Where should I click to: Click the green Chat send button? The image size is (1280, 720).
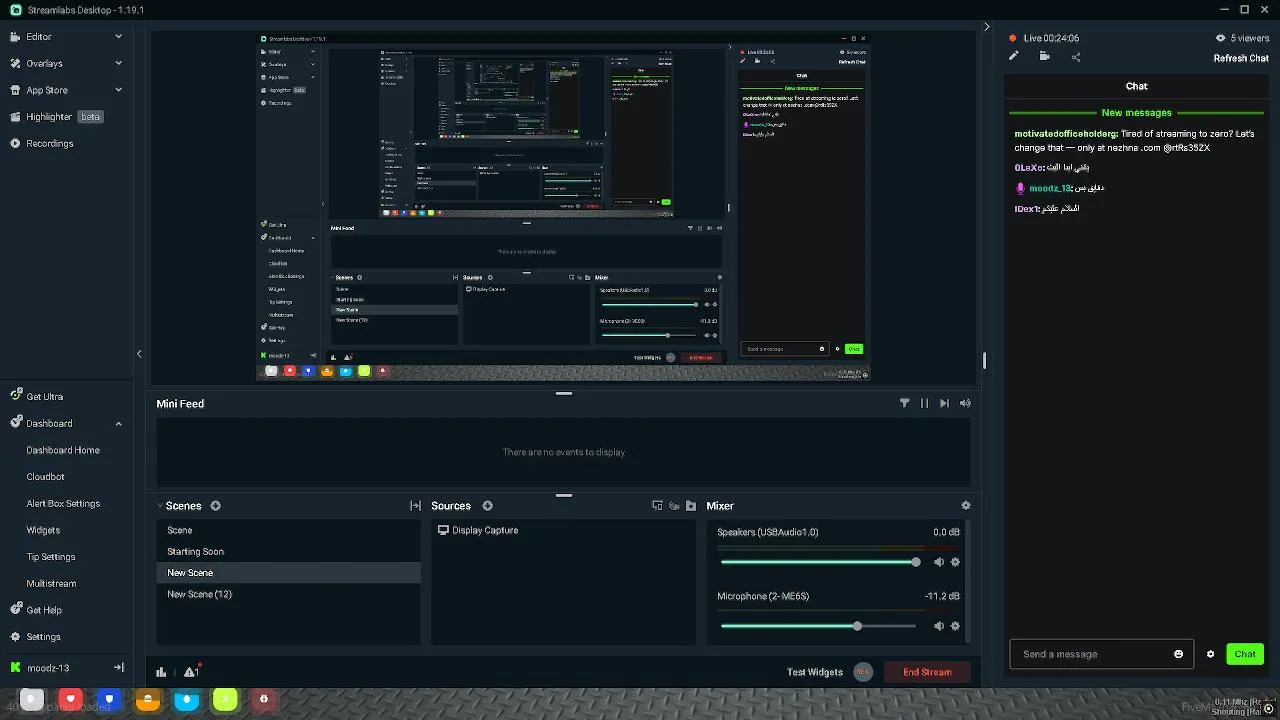[x=1245, y=654]
